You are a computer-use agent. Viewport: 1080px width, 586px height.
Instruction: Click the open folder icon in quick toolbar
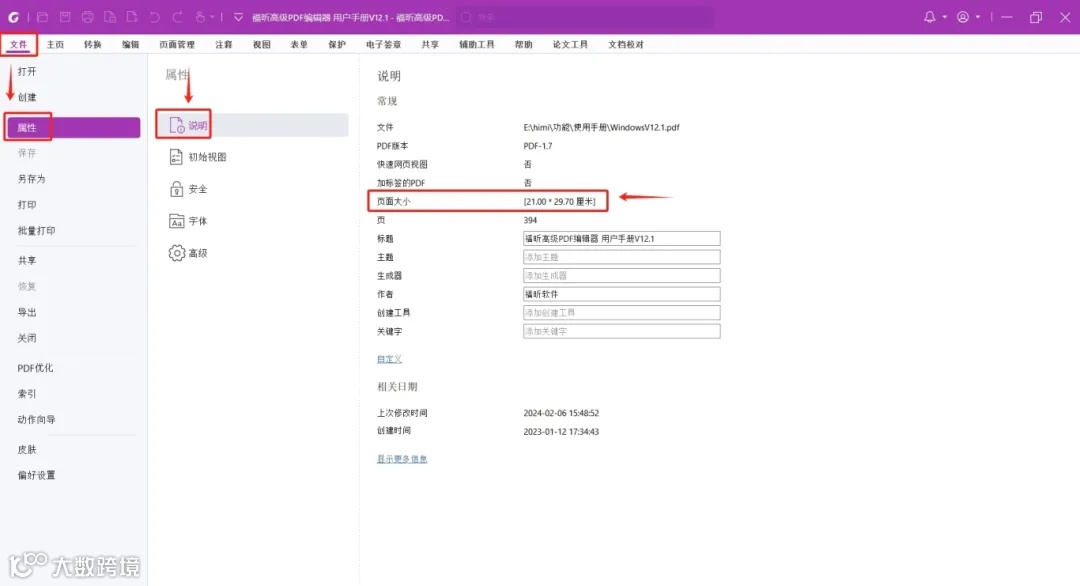coord(42,17)
